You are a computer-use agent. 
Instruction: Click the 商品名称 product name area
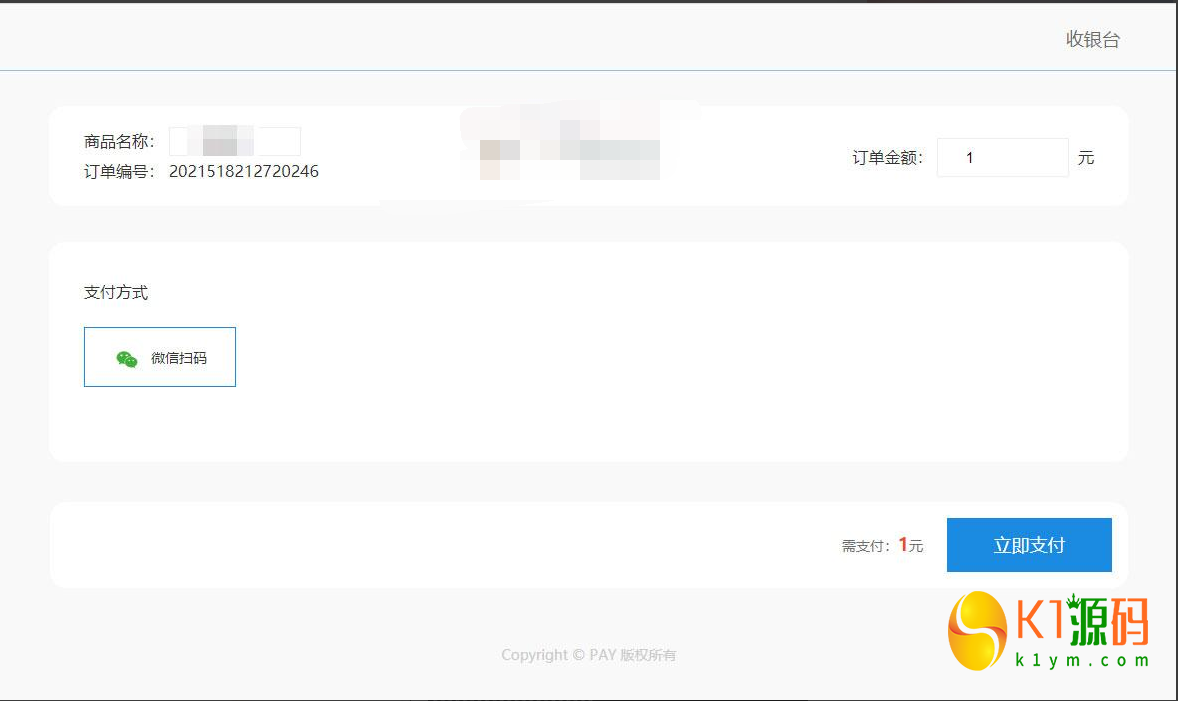(120, 141)
